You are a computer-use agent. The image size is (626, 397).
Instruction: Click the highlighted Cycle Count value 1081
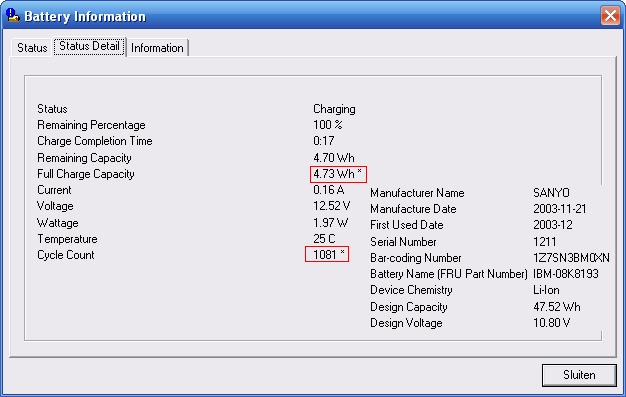pos(327,254)
